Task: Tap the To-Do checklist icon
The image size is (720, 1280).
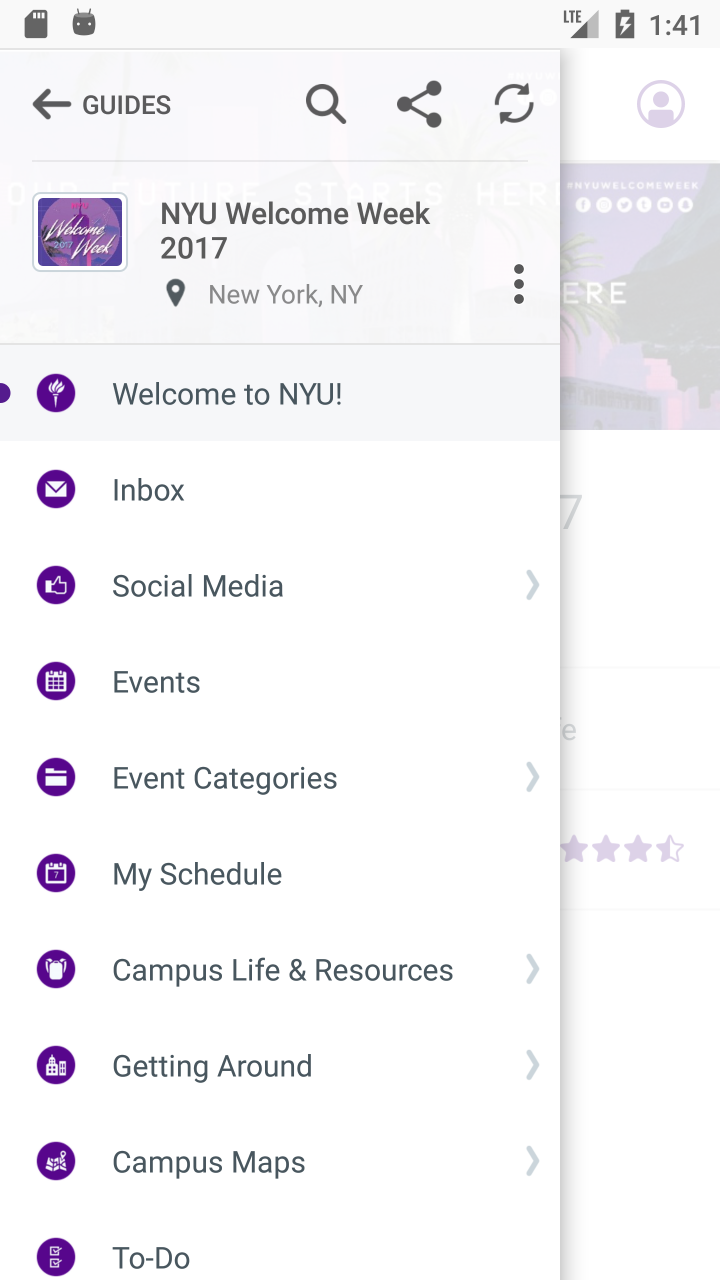Action: click(x=56, y=1257)
